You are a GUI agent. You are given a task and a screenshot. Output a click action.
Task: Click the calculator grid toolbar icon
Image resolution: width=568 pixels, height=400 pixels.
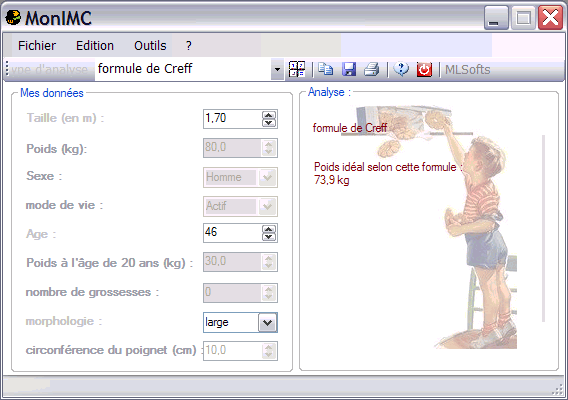(x=297, y=69)
